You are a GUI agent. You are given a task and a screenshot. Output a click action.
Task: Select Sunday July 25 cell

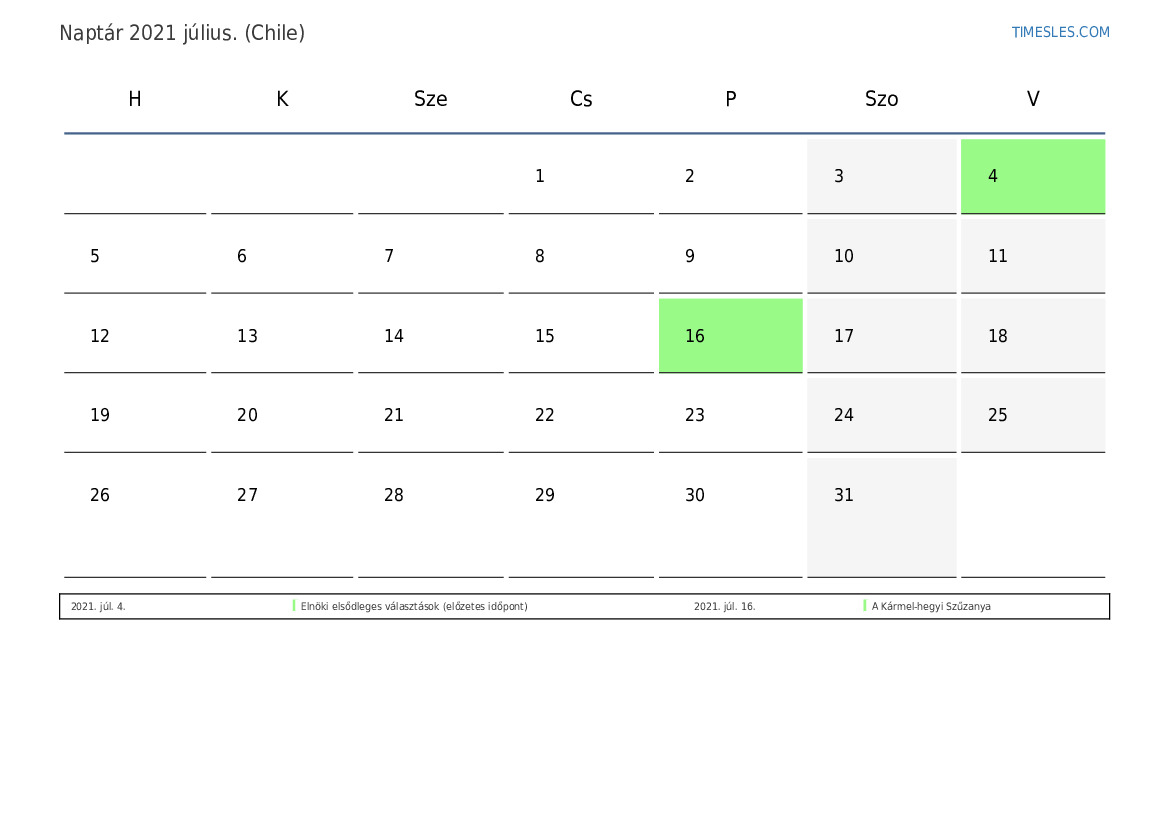[1032, 415]
